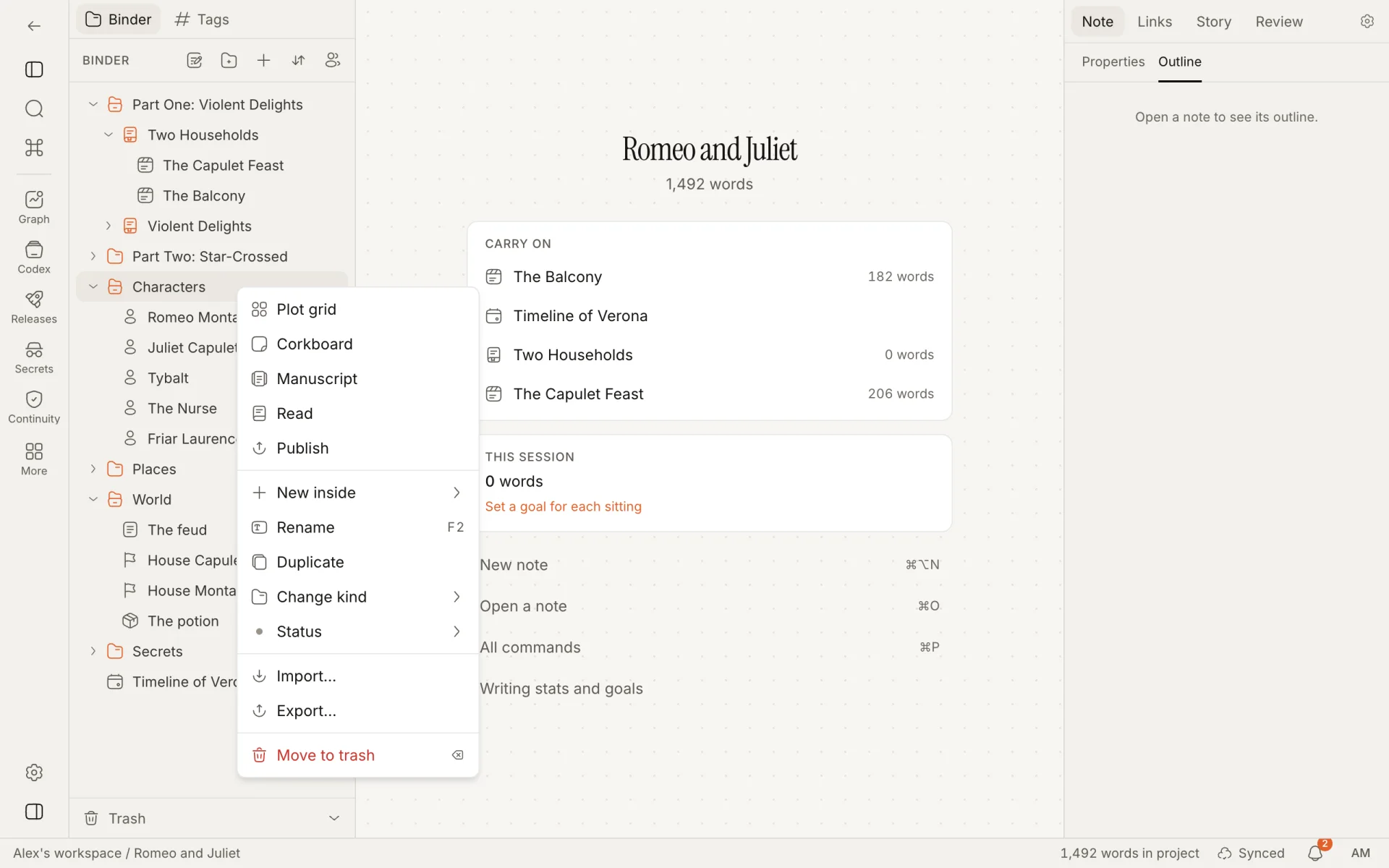
Task: Expand Part Two: Star-Crossed folder
Action: click(x=93, y=256)
